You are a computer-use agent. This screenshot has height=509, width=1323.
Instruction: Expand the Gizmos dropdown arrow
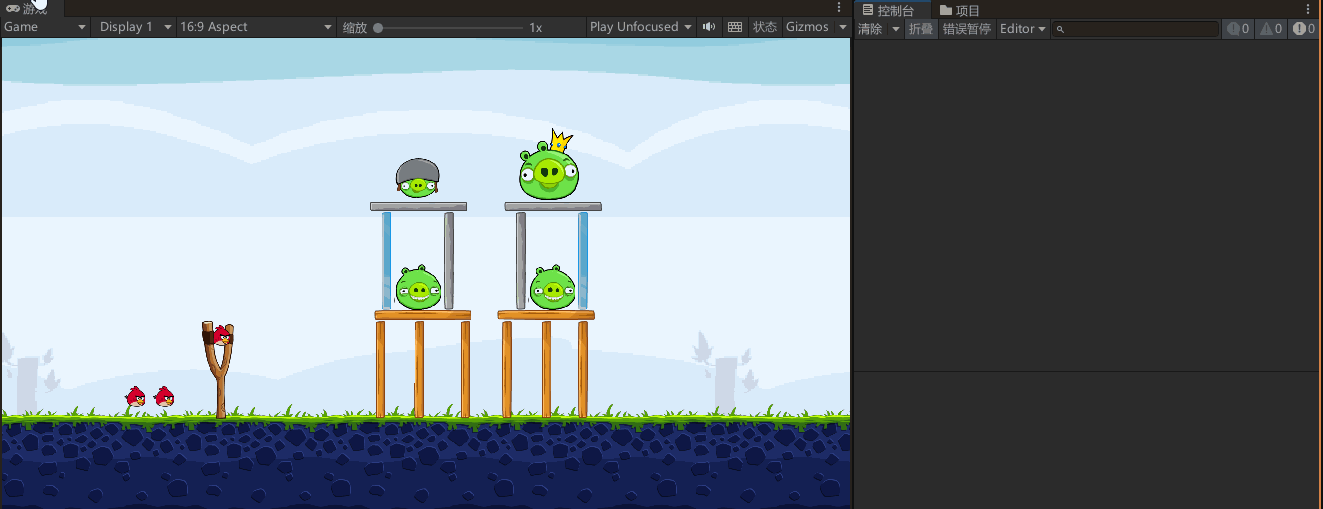842,27
